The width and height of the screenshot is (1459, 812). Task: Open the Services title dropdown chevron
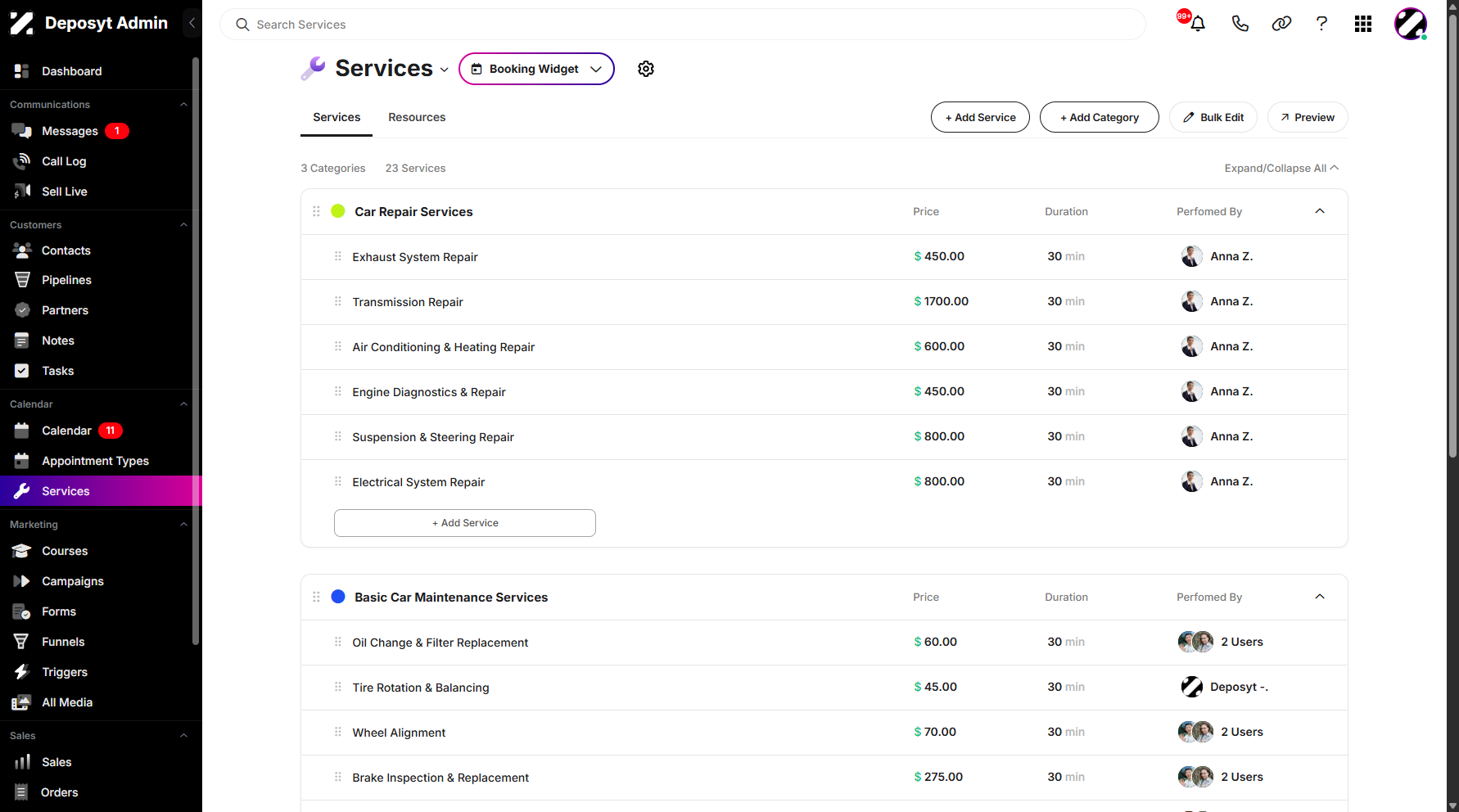(445, 70)
